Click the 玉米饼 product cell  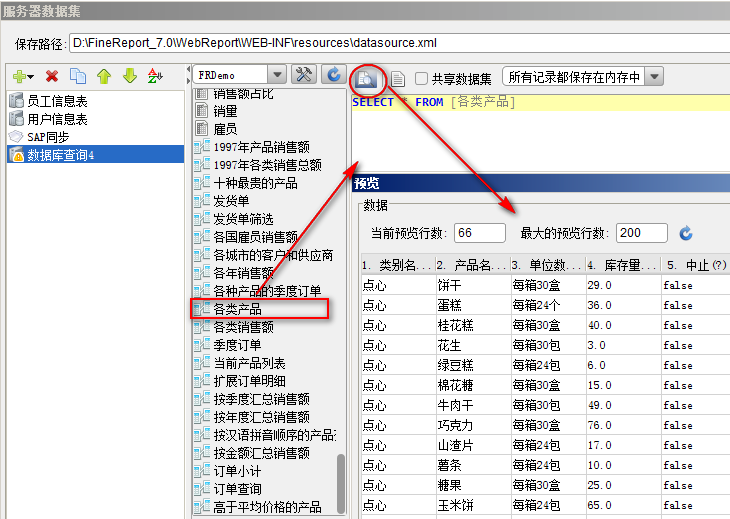pyautogui.click(x=473, y=506)
